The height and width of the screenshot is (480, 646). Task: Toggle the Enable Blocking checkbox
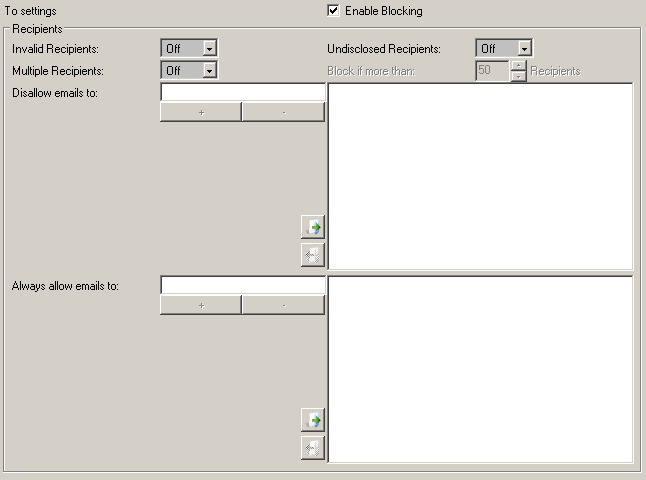coord(334,11)
